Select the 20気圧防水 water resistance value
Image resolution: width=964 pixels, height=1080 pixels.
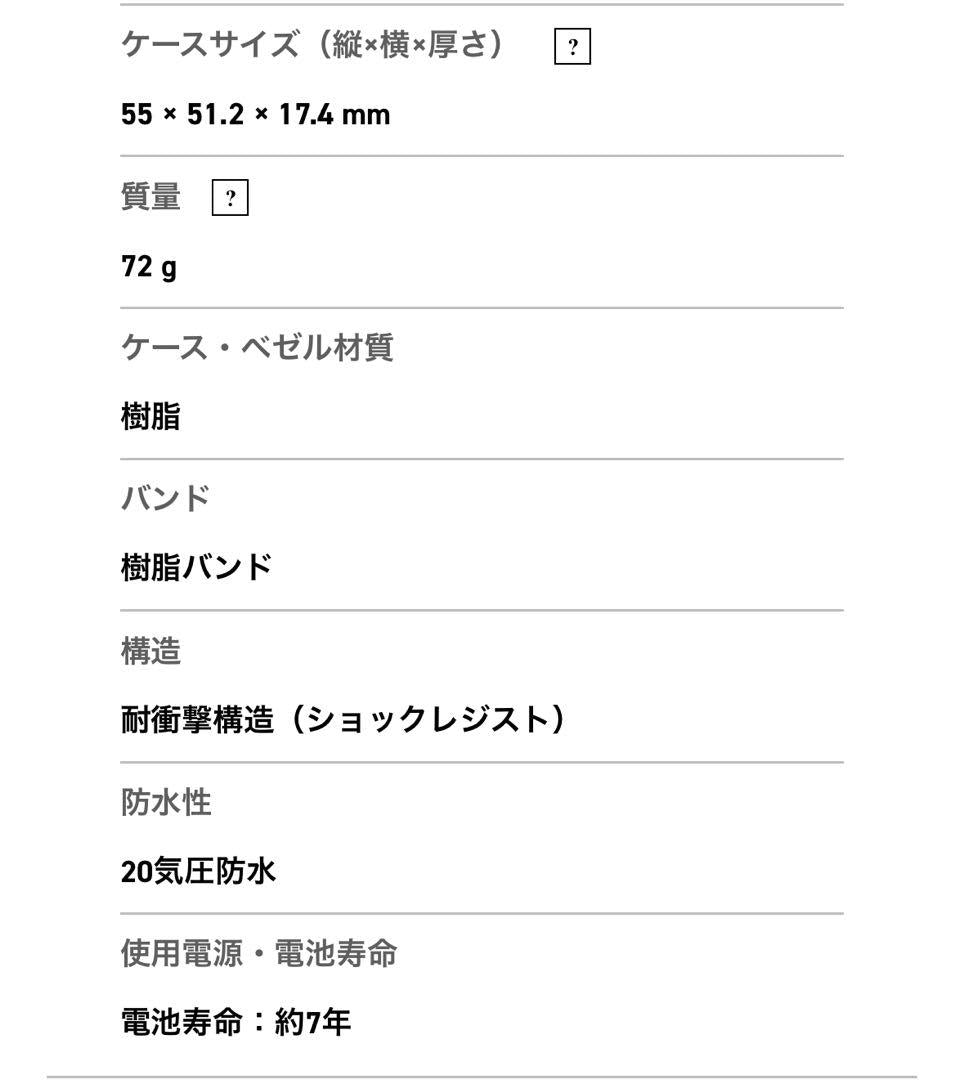coord(198,872)
